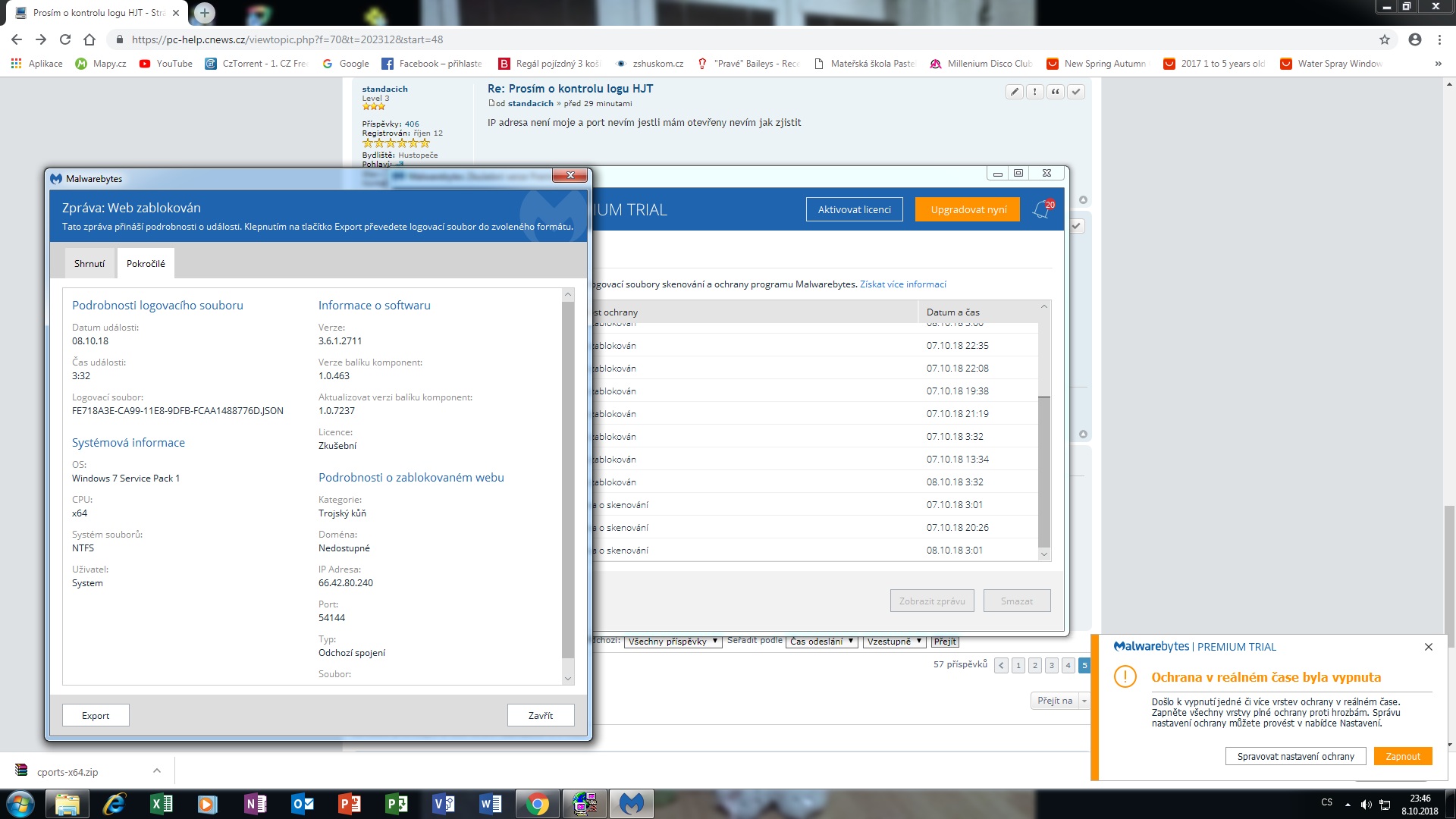
Task: Open Malwarebytes notifications bell icon
Action: (1042, 210)
